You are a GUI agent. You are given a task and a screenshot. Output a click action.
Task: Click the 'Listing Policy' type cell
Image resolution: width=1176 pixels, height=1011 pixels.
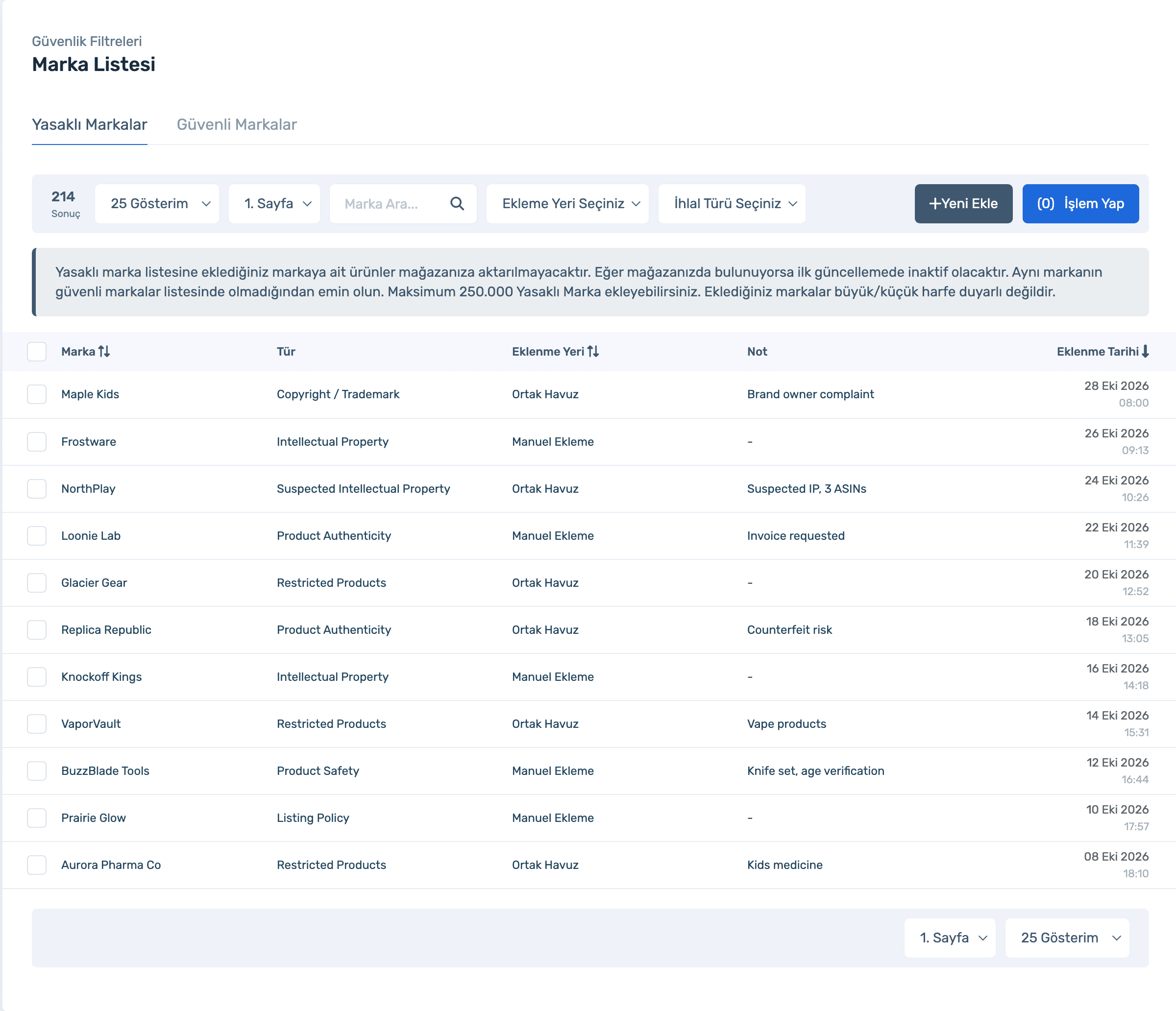tap(313, 818)
